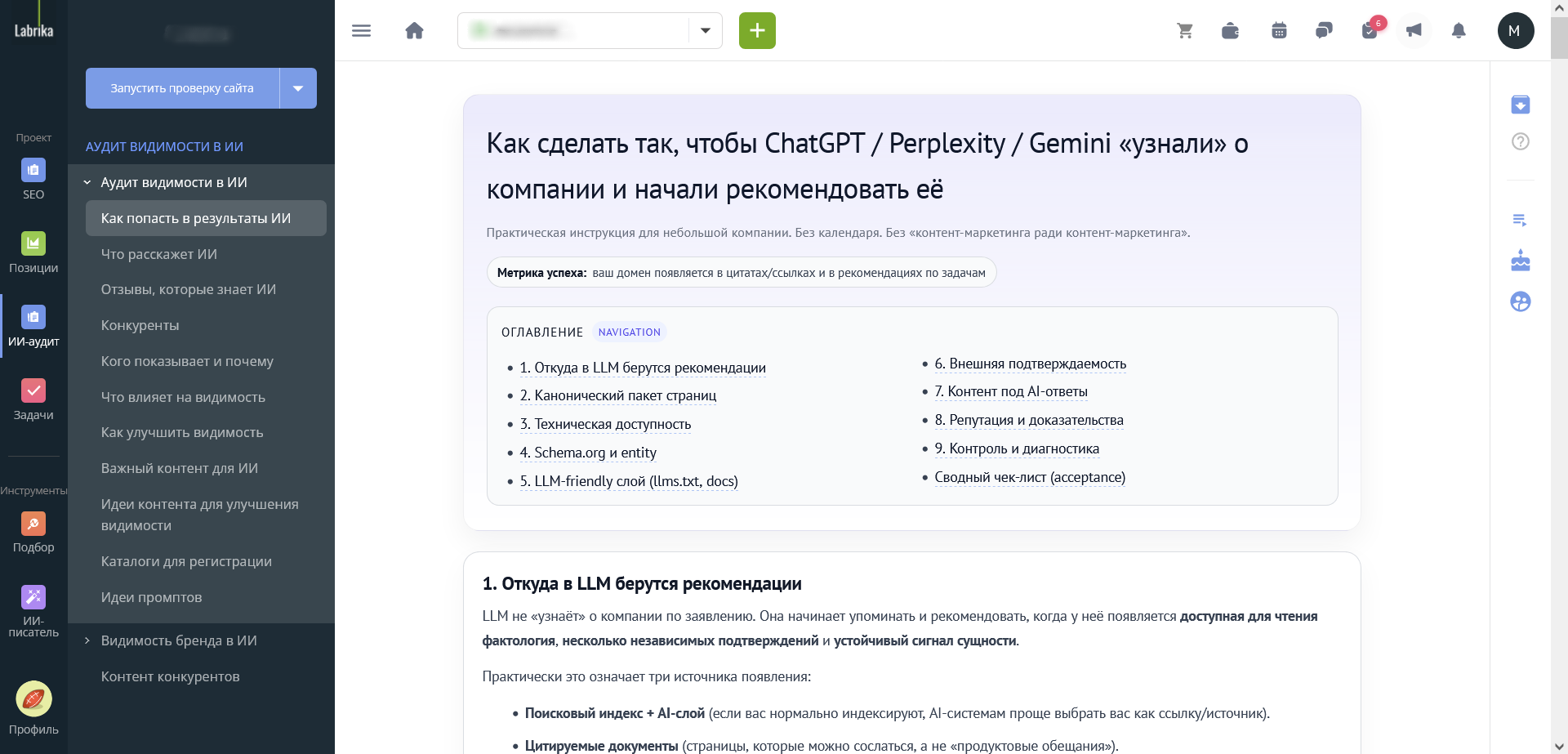
Task: Open the megaphone announcements icon
Action: point(1414,31)
